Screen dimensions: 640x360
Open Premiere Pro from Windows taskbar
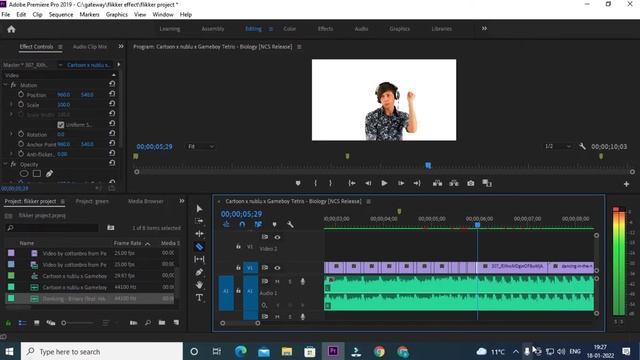click(333, 351)
